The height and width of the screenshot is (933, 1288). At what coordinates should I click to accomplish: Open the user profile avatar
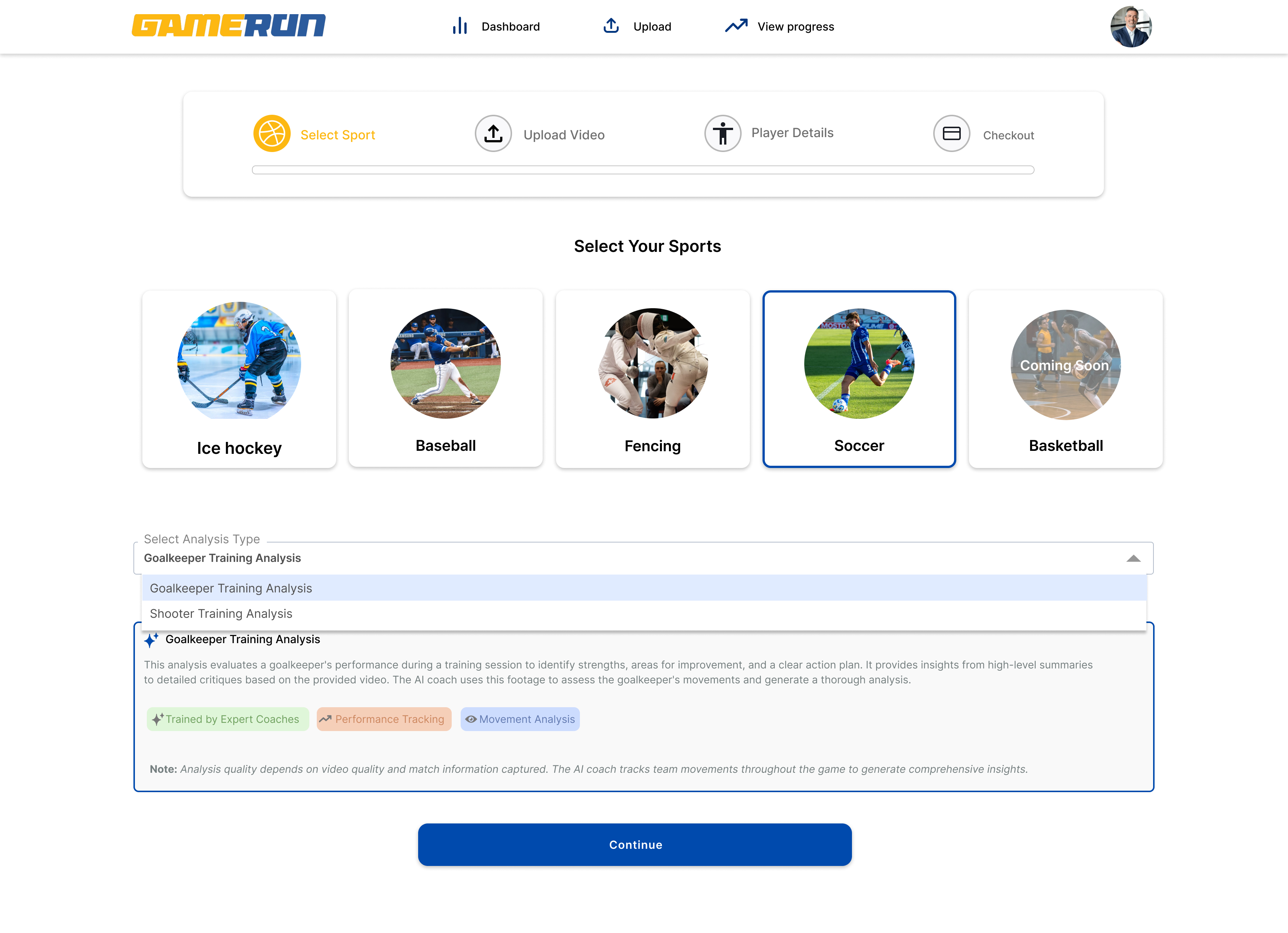1130,27
